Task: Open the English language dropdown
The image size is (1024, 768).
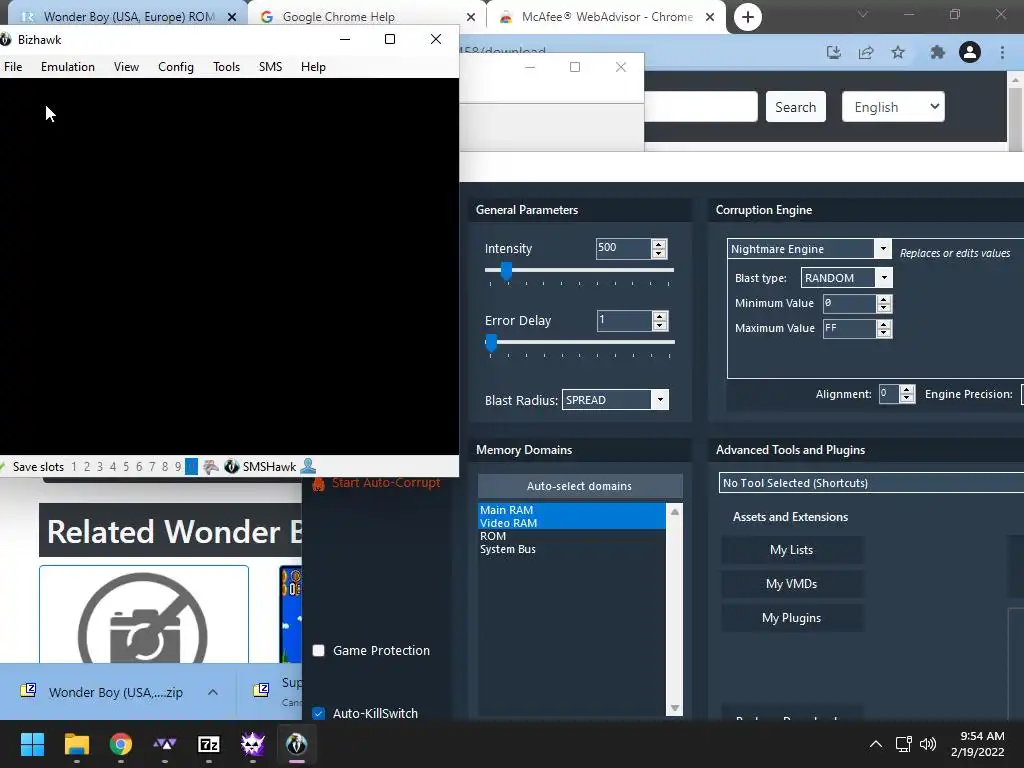Action: click(x=893, y=107)
